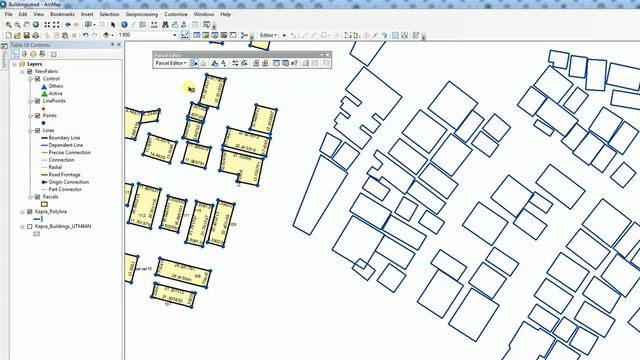Go back to previous extent arrow

tap(68, 25)
